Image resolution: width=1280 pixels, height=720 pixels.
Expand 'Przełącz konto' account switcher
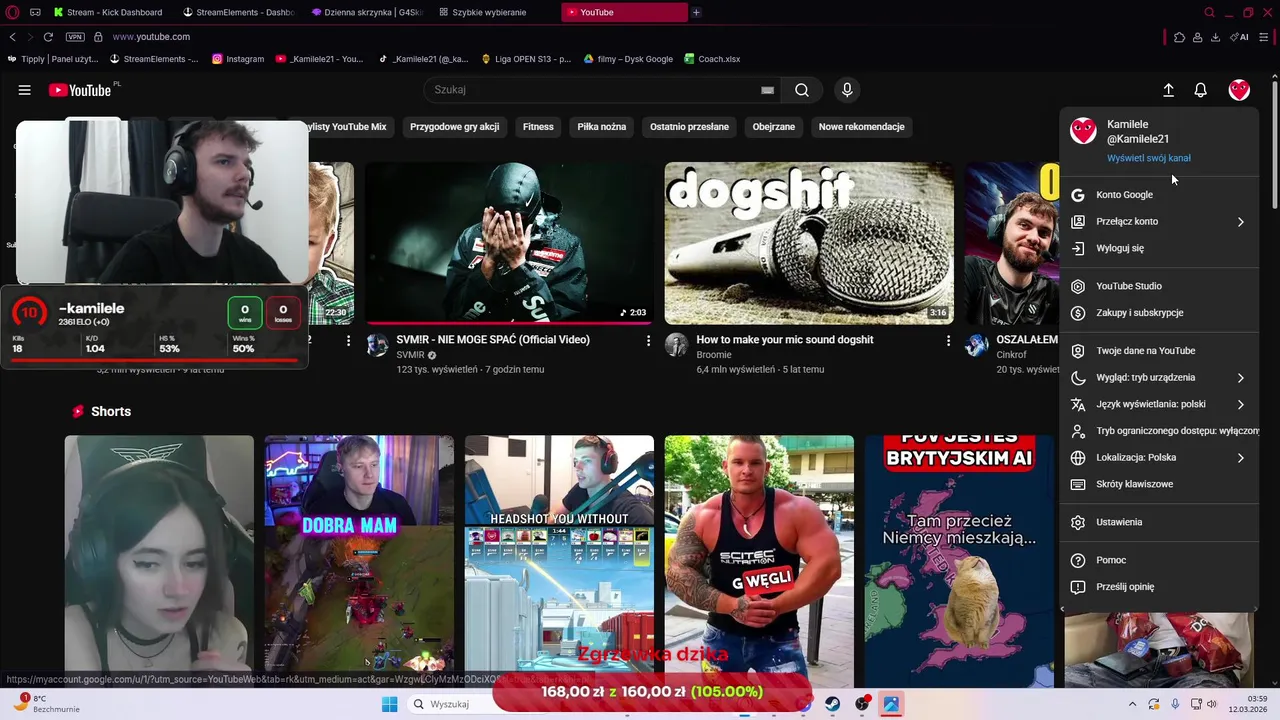tap(1159, 222)
